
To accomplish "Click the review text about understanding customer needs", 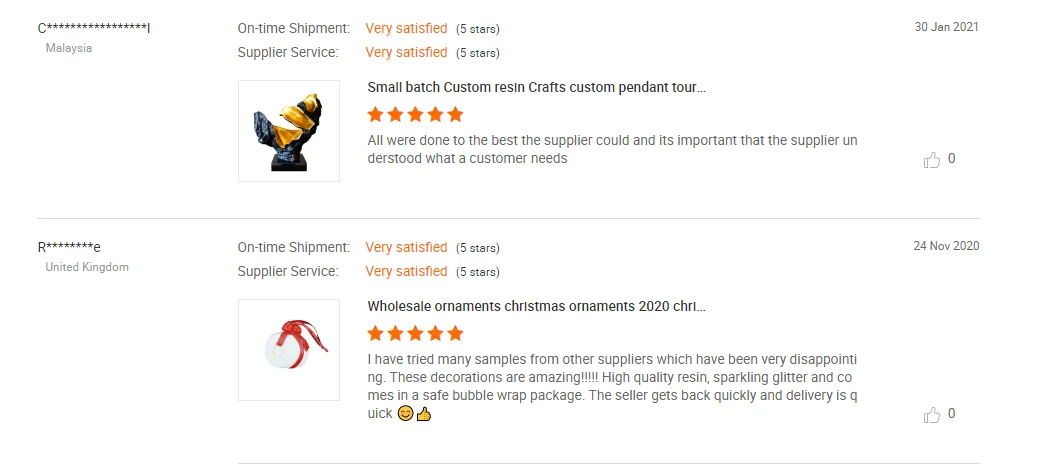I will point(612,149).
